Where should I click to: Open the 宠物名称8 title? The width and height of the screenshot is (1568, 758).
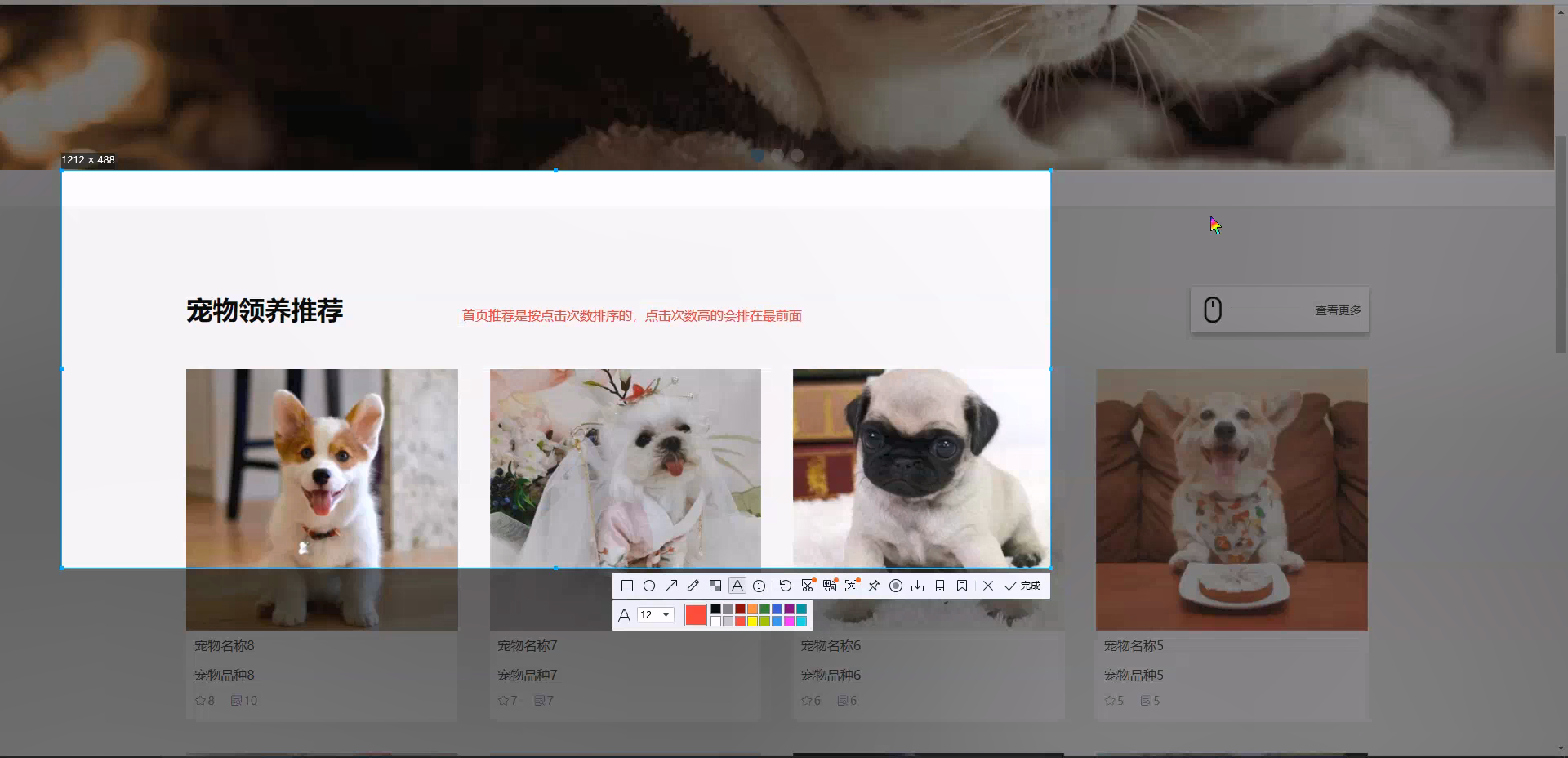point(225,645)
